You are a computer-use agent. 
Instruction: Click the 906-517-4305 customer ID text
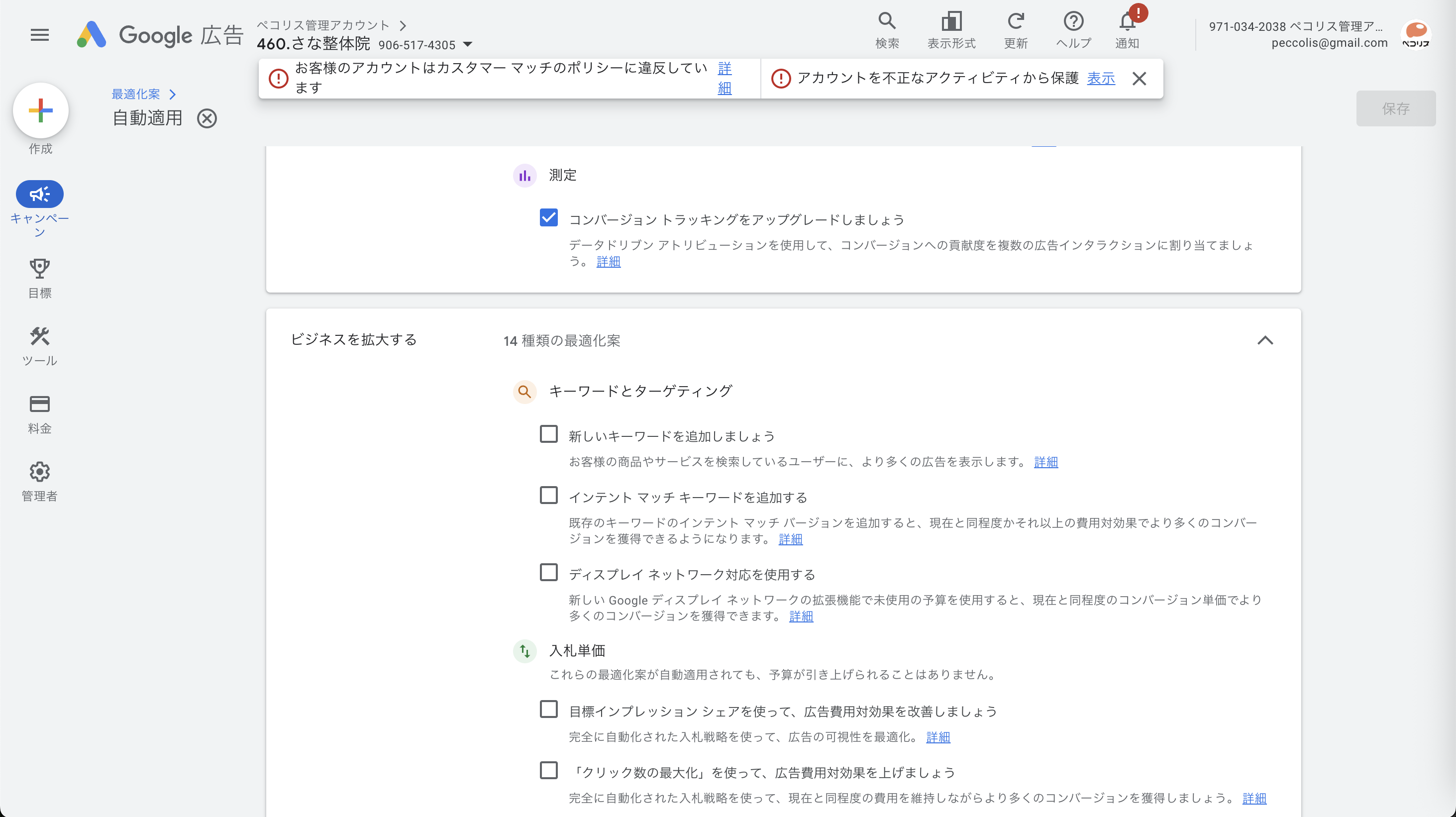click(417, 45)
